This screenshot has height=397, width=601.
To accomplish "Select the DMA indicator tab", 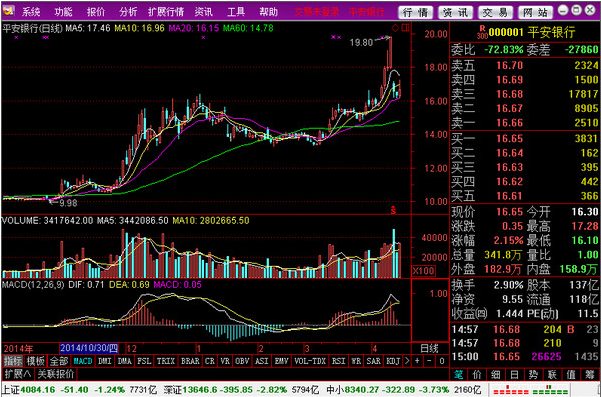I will (125, 361).
